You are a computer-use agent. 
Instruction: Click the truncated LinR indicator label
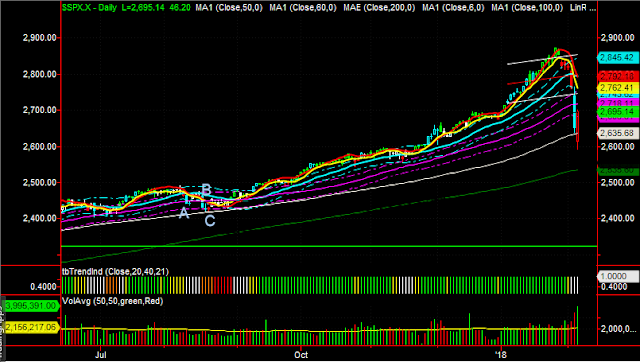[583, 7]
